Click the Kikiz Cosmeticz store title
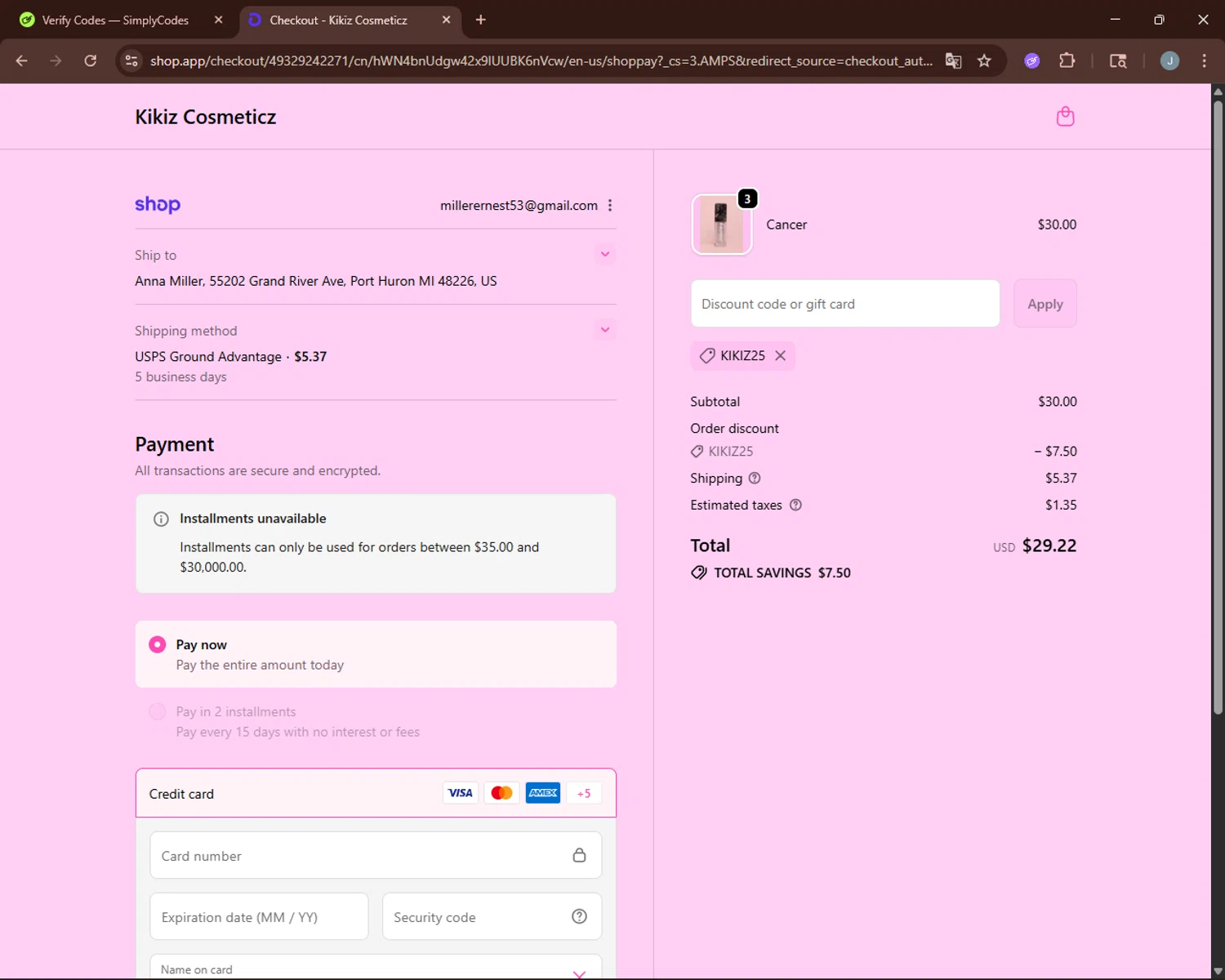This screenshot has width=1225, height=980. [206, 117]
